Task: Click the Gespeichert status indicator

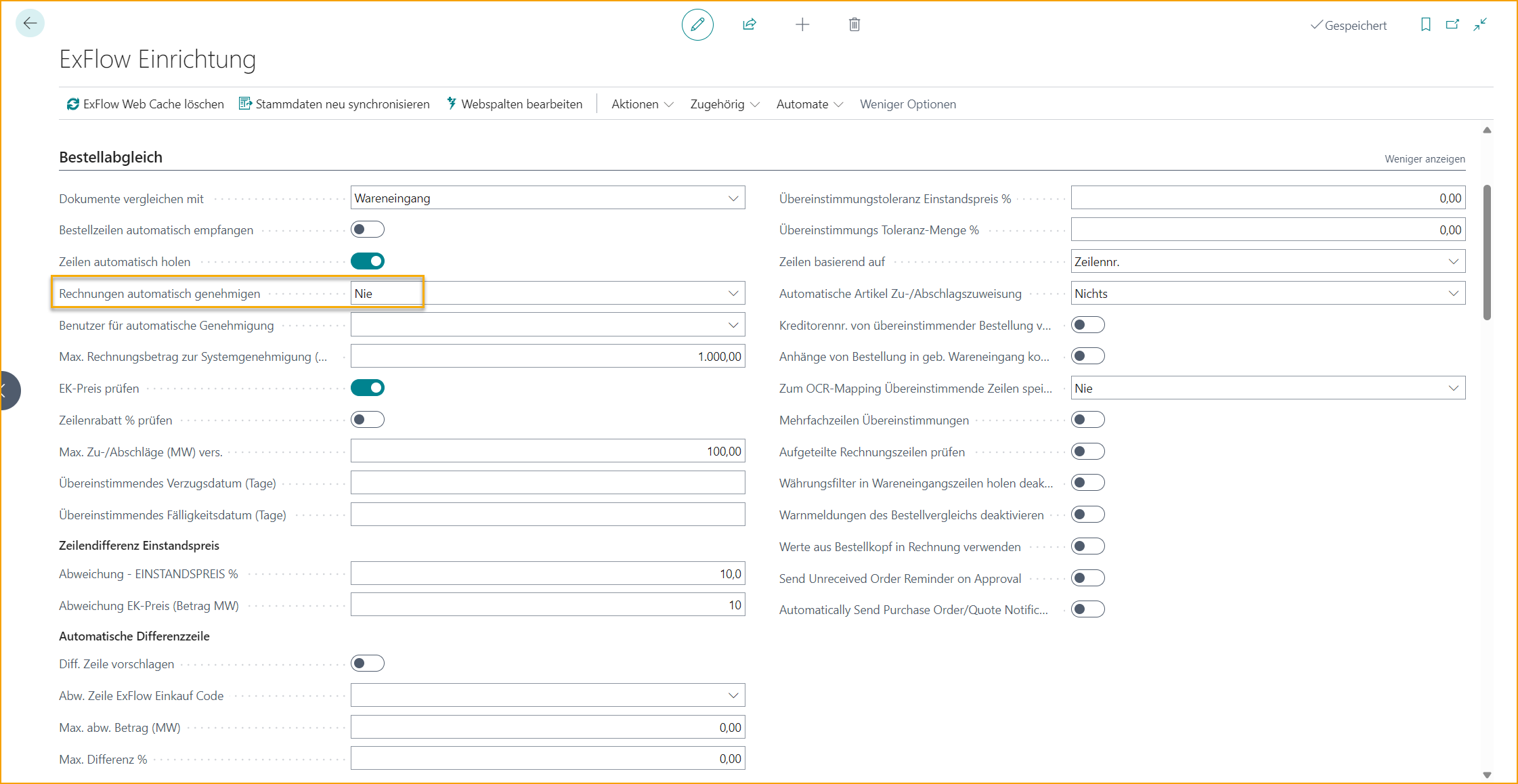Action: [x=1349, y=25]
